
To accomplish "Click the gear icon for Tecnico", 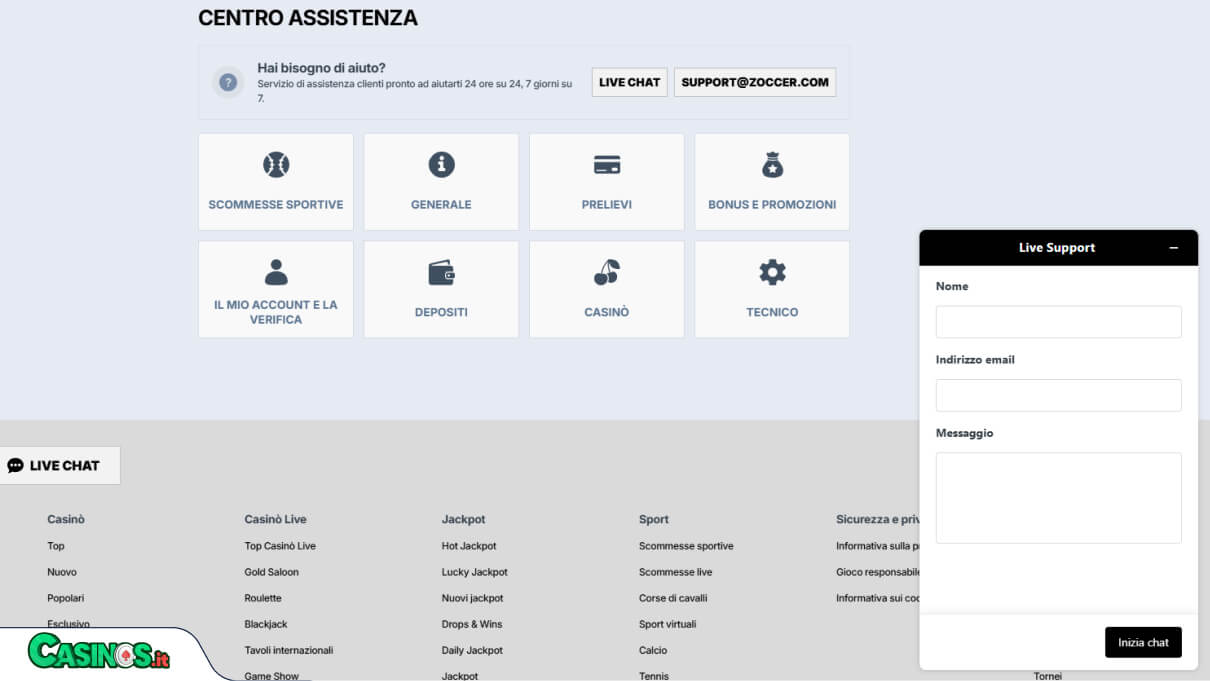I will click(x=772, y=272).
